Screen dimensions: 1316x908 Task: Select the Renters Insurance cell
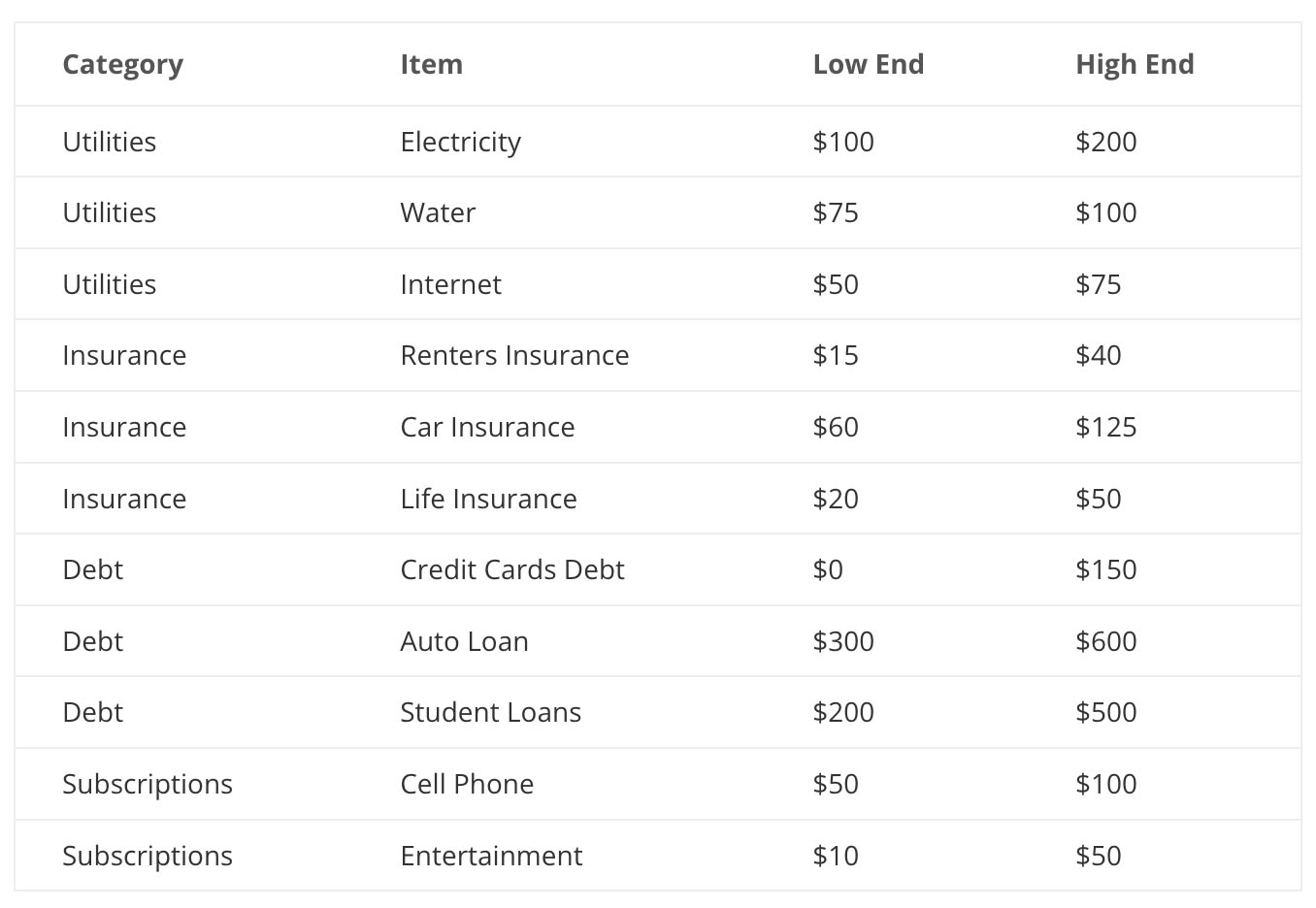514,355
